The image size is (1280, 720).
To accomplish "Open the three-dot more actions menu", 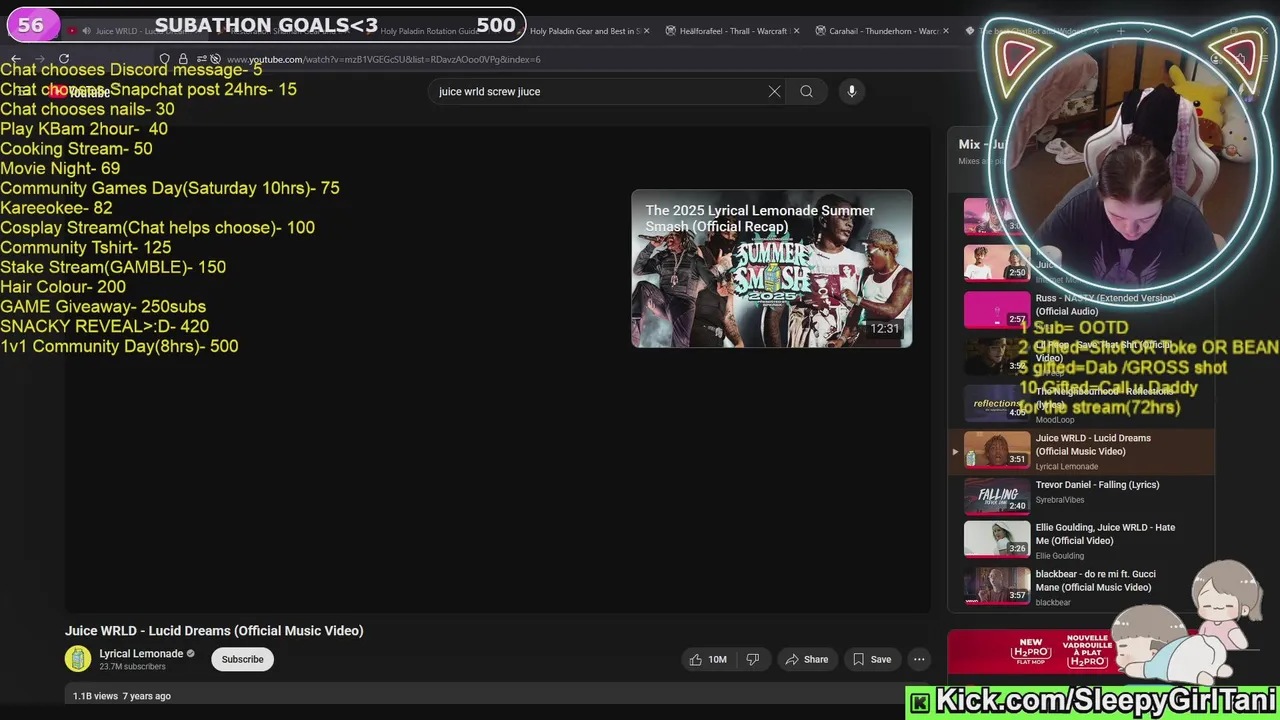I will click(919, 659).
